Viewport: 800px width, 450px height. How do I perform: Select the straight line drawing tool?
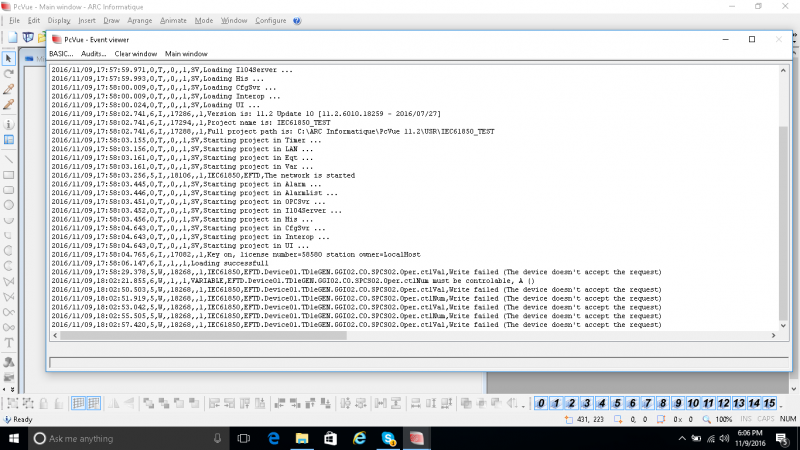coord(9,160)
